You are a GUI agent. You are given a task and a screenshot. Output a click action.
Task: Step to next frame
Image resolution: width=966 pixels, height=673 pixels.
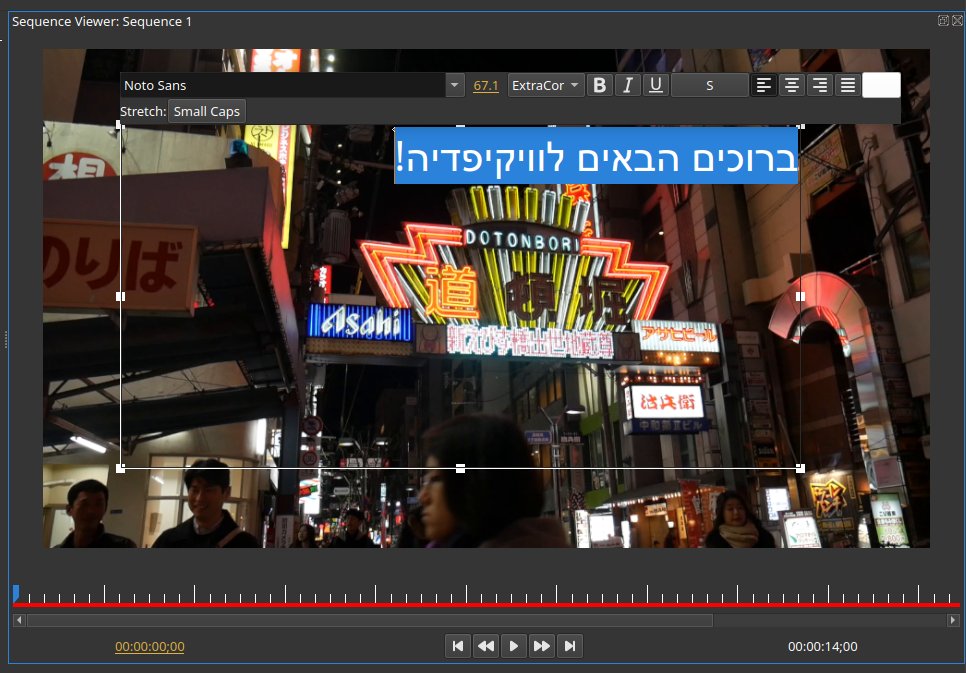(x=542, y=646)
